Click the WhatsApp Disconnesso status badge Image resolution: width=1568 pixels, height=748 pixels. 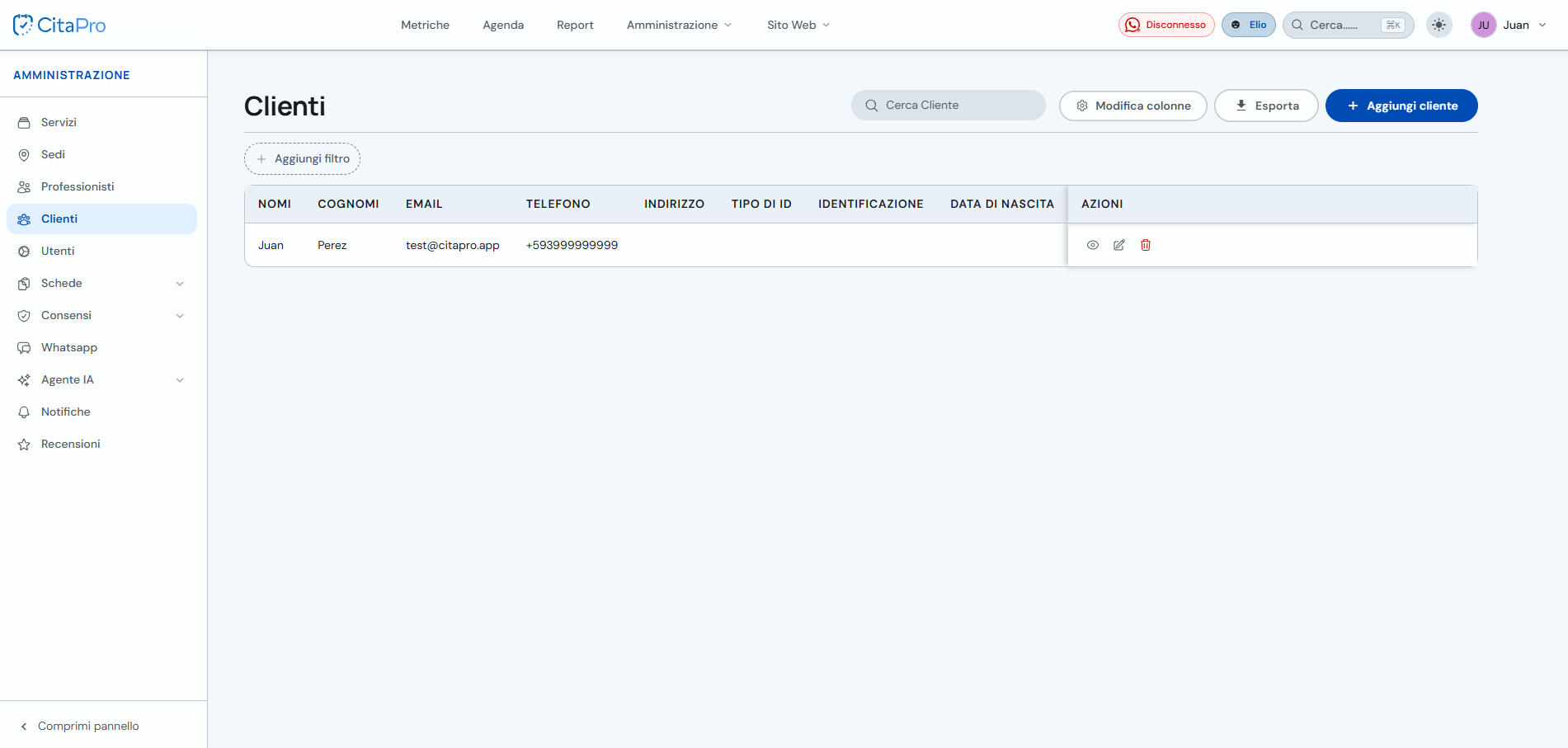tap(1166, 25)
